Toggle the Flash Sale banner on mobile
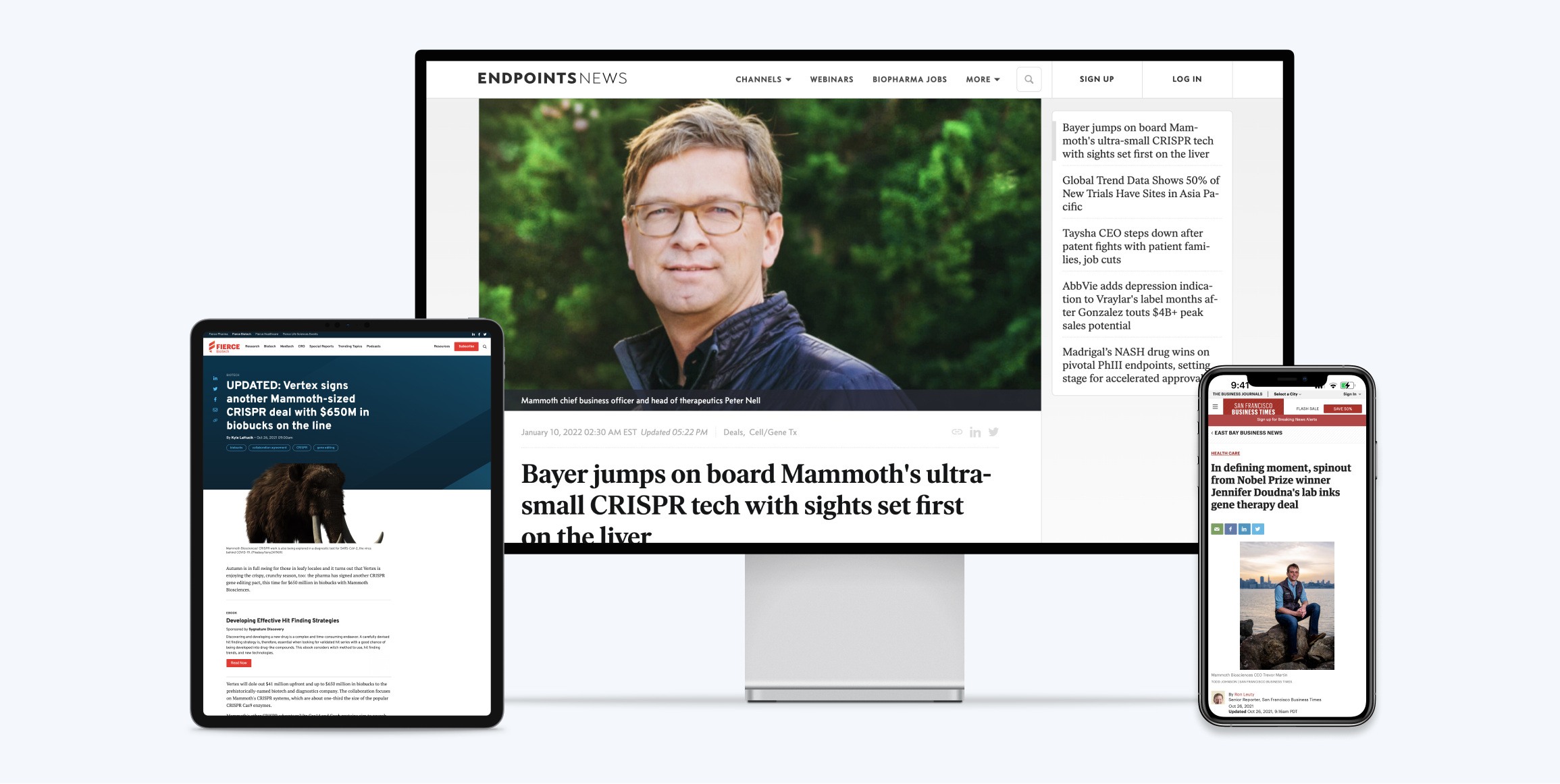Screen dimensions: 1560x784 tap(1313, 410)
